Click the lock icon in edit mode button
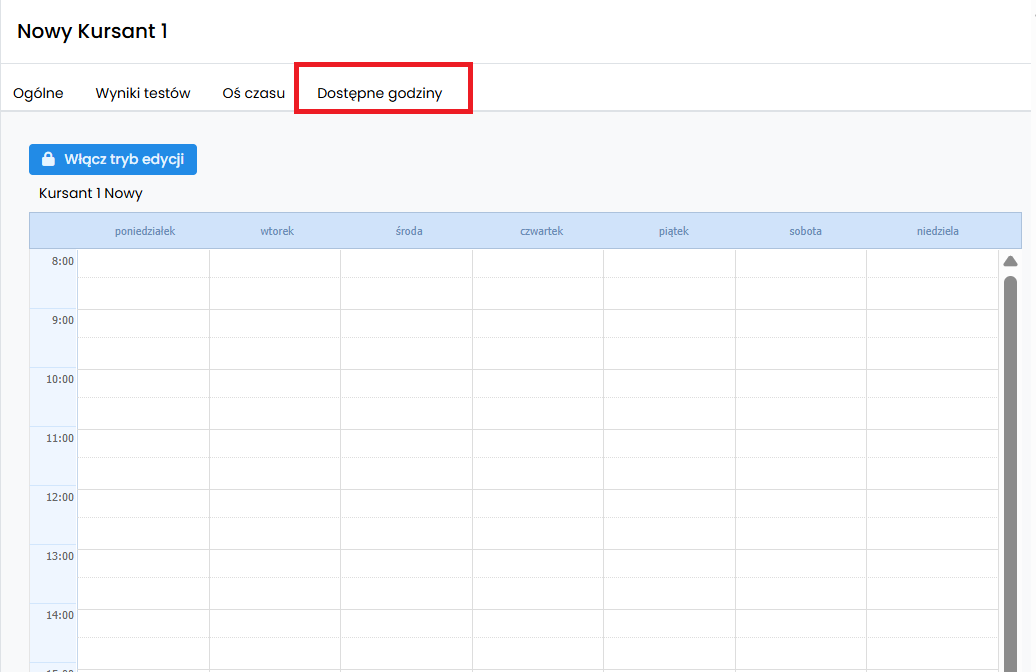The width and height of the screenshot is (1036, 672). [48, 160]
